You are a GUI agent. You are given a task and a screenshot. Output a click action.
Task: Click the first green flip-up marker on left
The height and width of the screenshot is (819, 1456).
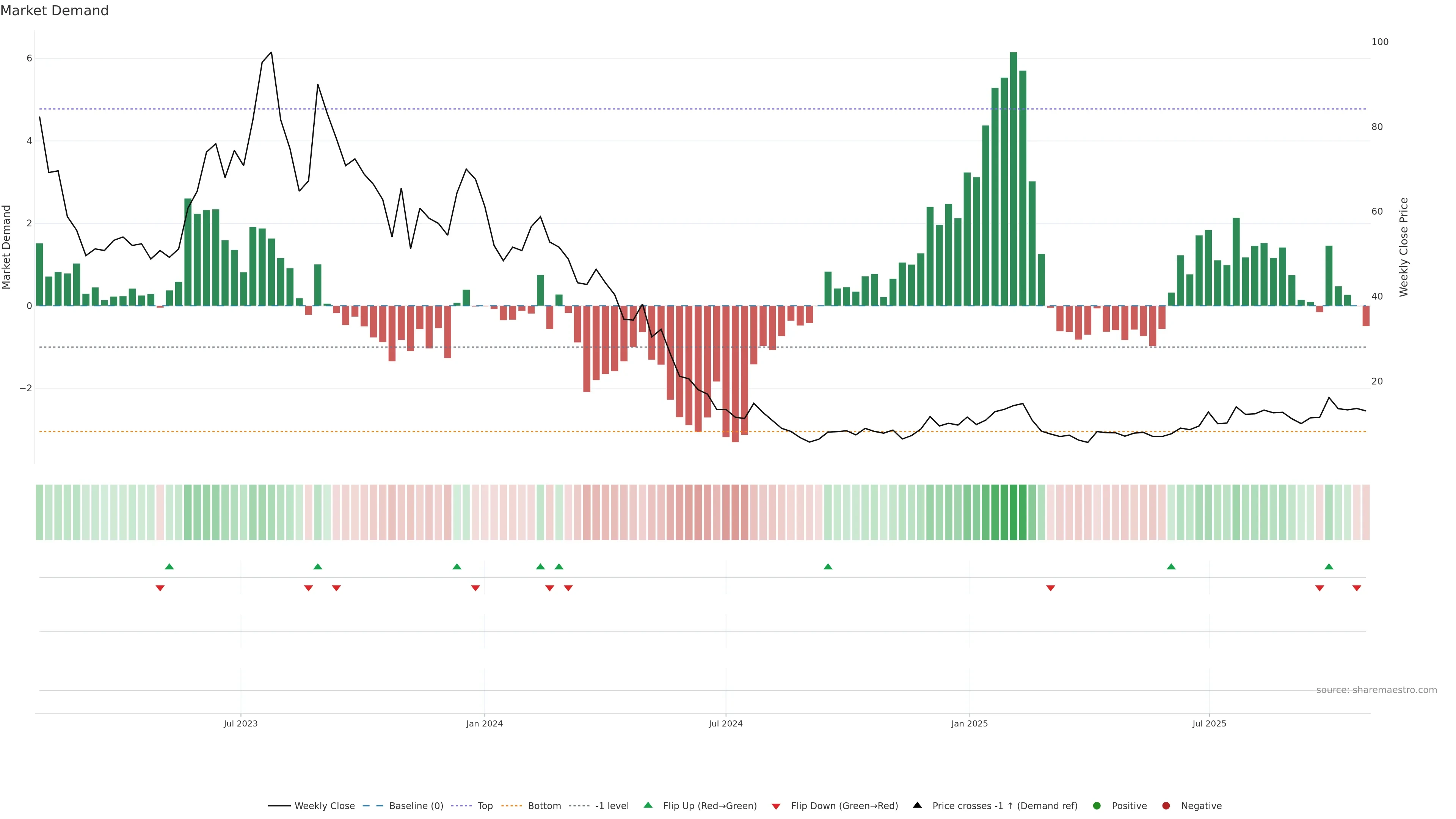tap(169, 566)
